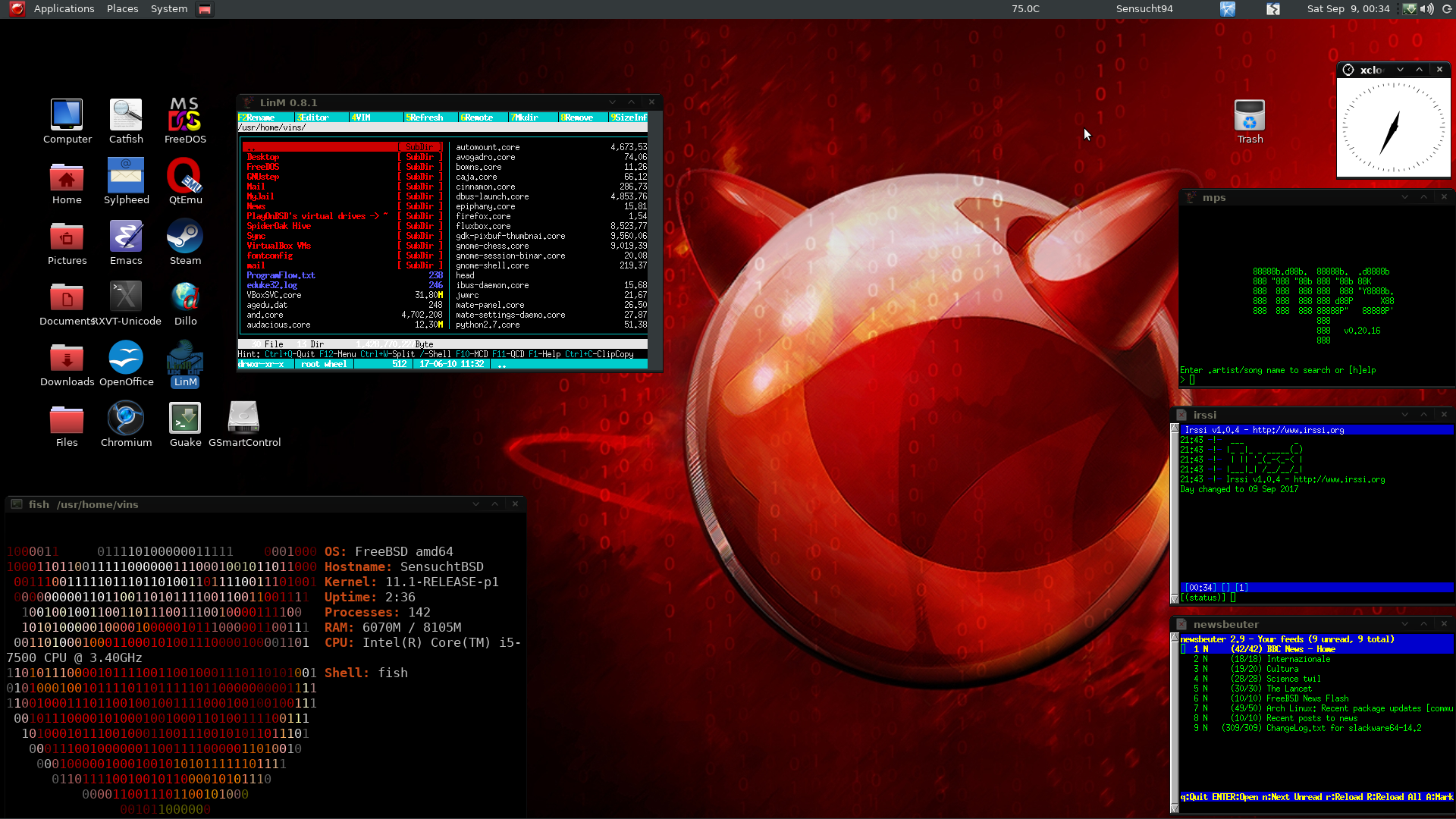1456x819 pixels.
Task: Launch the Chromium browser icon
Action: [x=126, y=419]
